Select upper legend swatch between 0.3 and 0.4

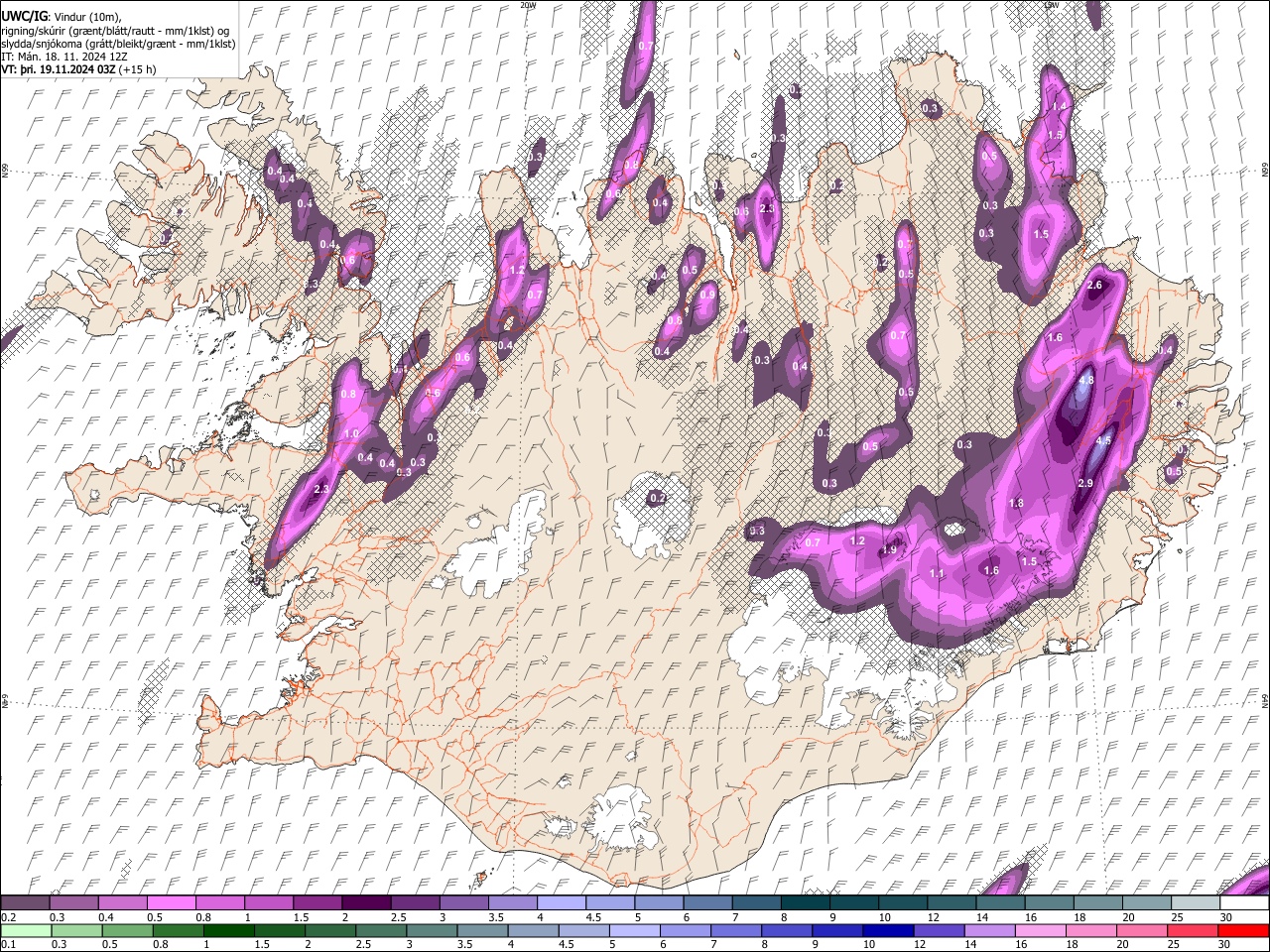click(x=74, y=903)
